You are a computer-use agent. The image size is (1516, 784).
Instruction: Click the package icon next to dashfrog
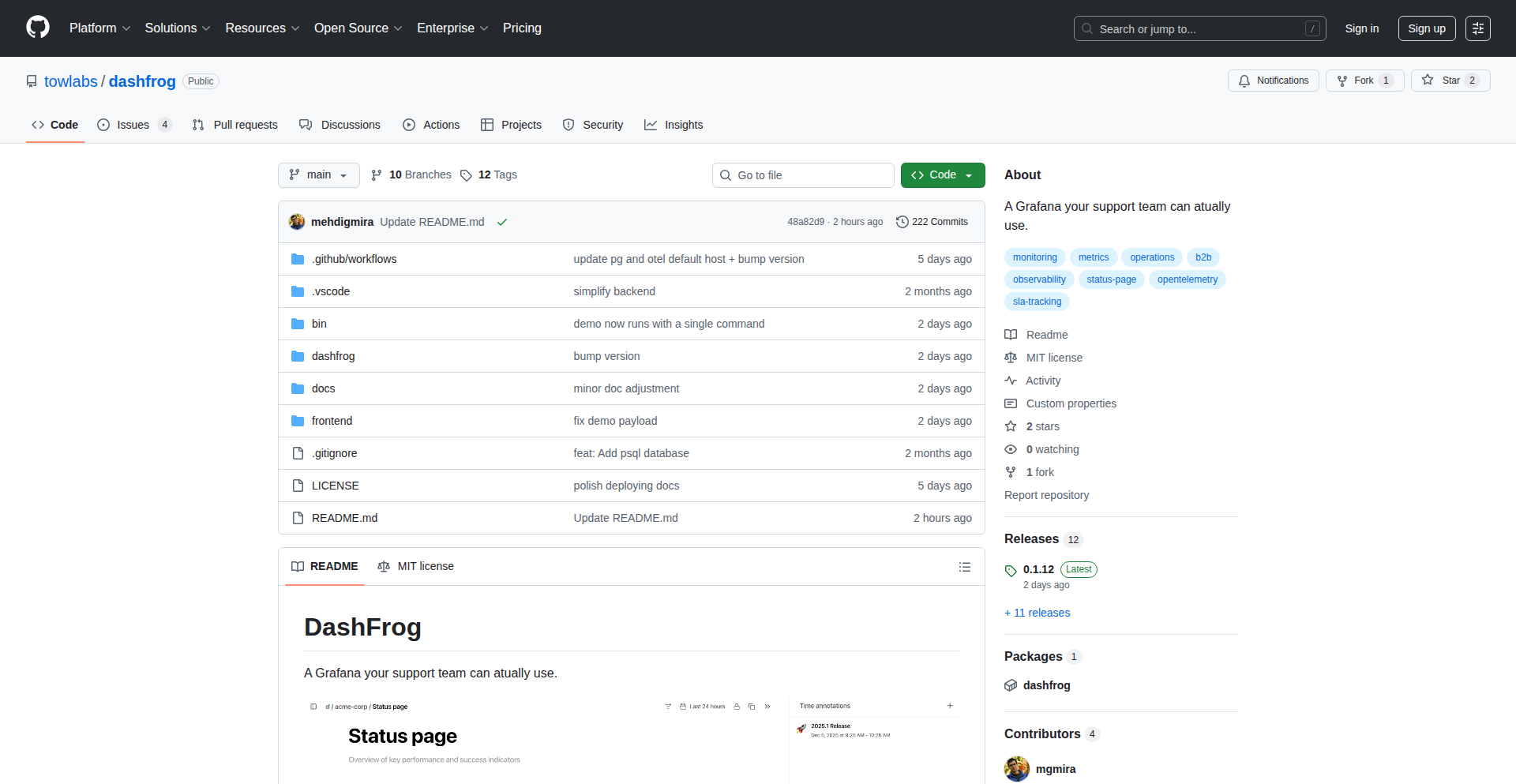[1011, 685]
